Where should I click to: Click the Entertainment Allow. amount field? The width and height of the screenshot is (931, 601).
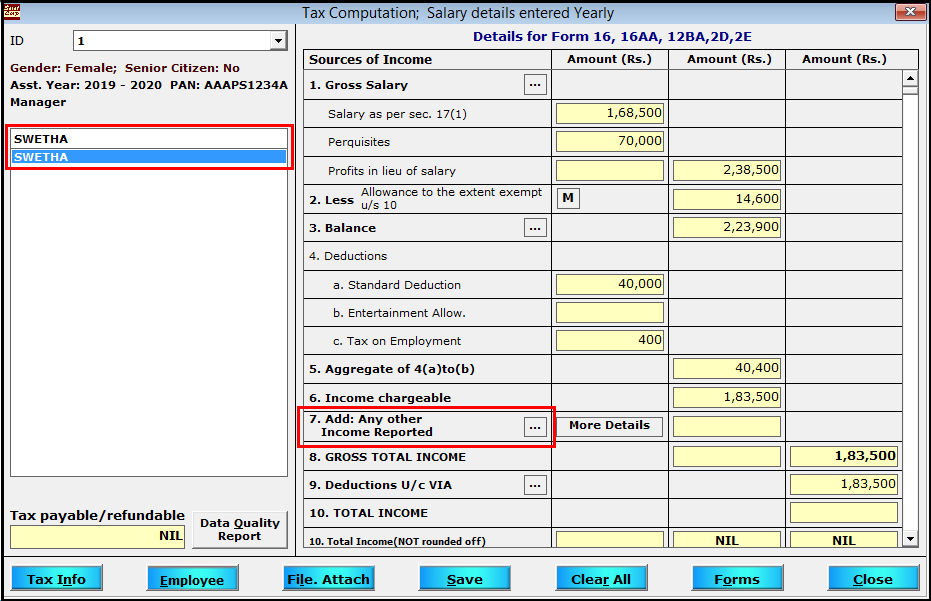coord(610,312)
